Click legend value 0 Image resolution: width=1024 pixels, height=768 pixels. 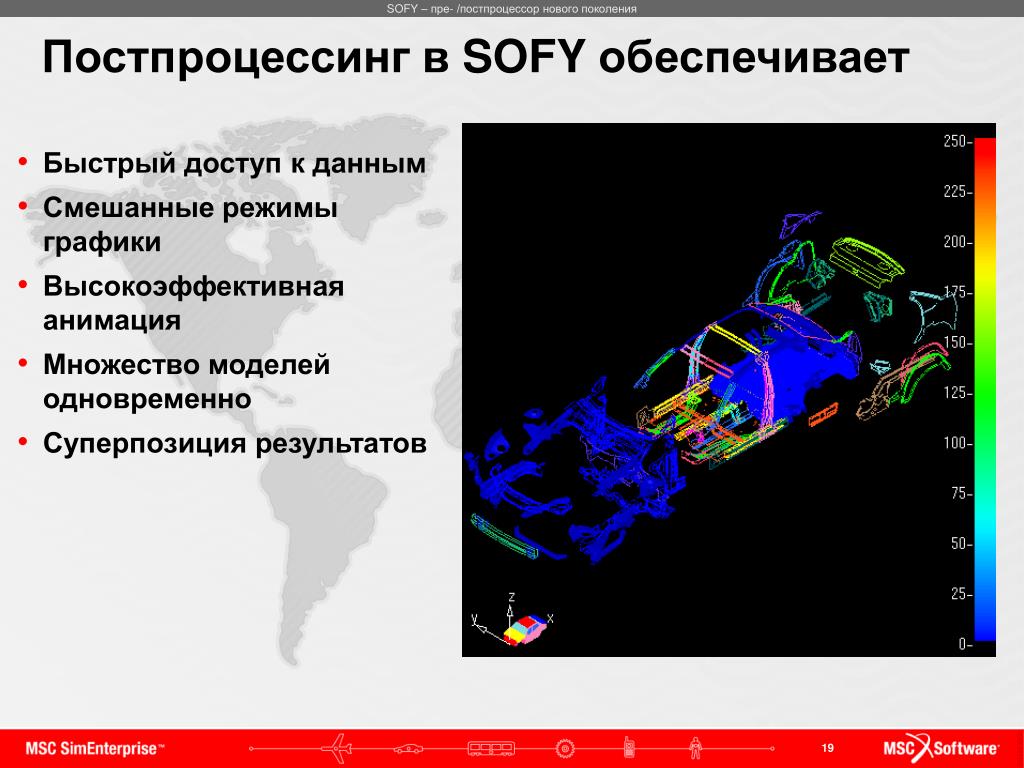(x=965, y=644)
